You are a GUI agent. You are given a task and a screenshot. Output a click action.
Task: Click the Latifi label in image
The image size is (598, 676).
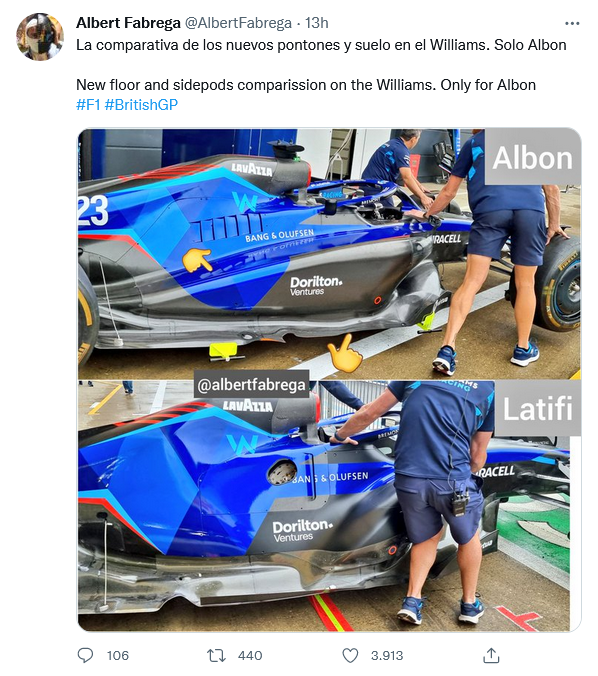pyautogui.click(x=538, y=408)
